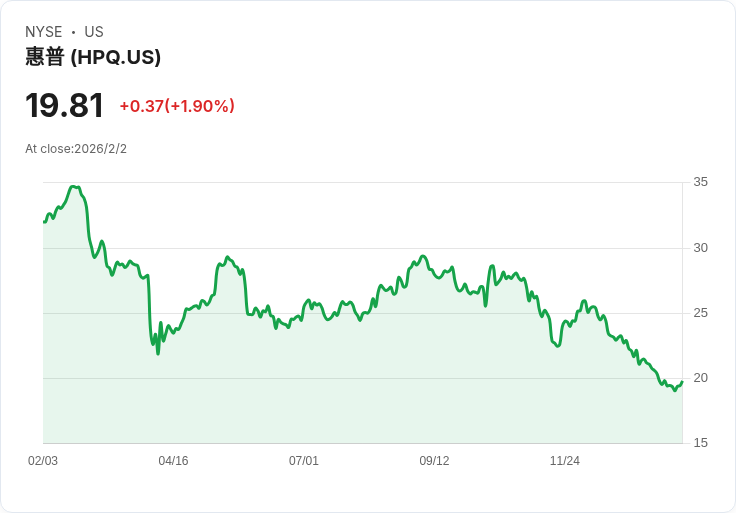Click the rightmost end of the price line
Viewport: 736px width, 513px height.
point(682,382)
